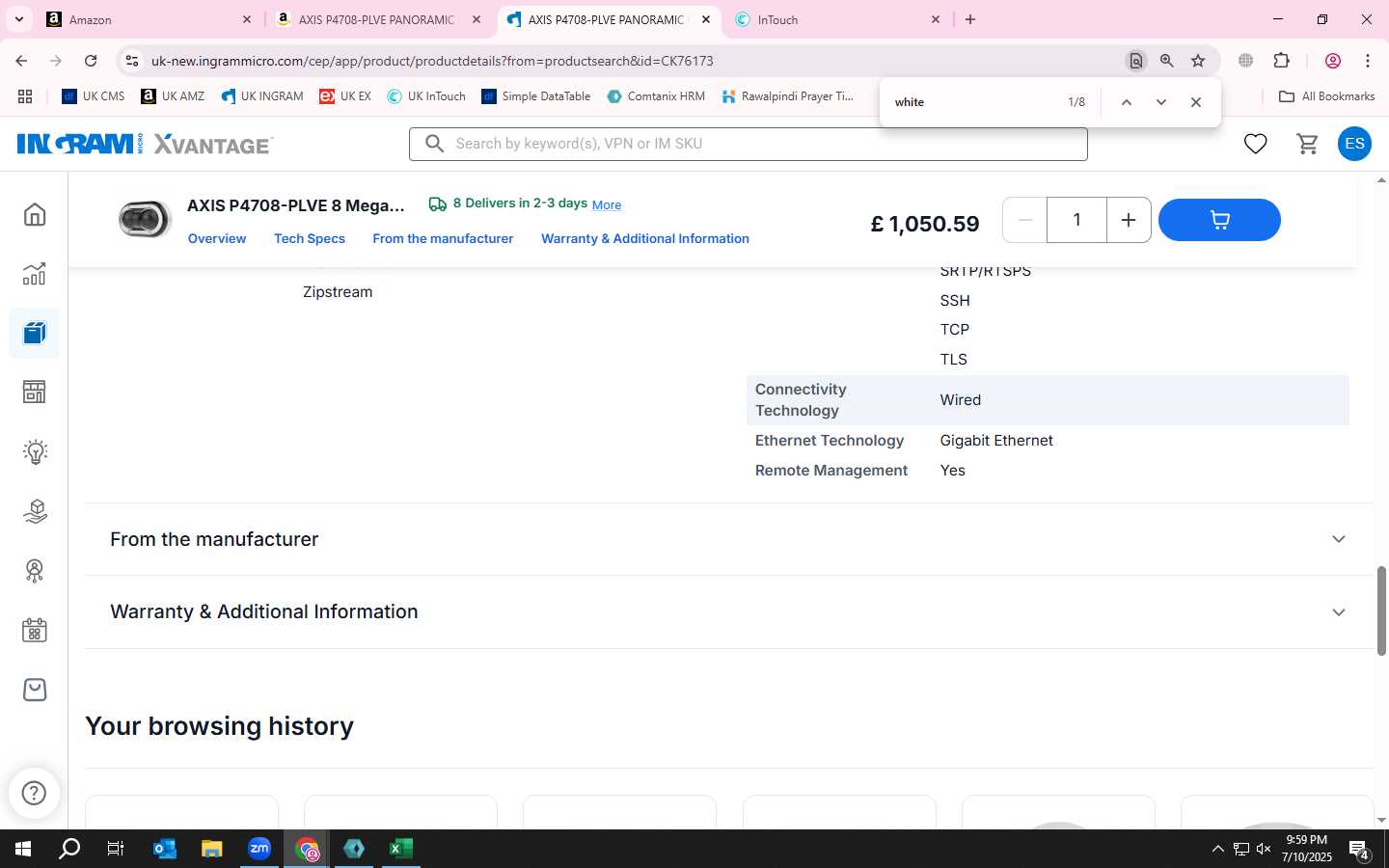1389x868 pixels.
Task: Open the browser zoom magnifier icon
Action: 1167,61
